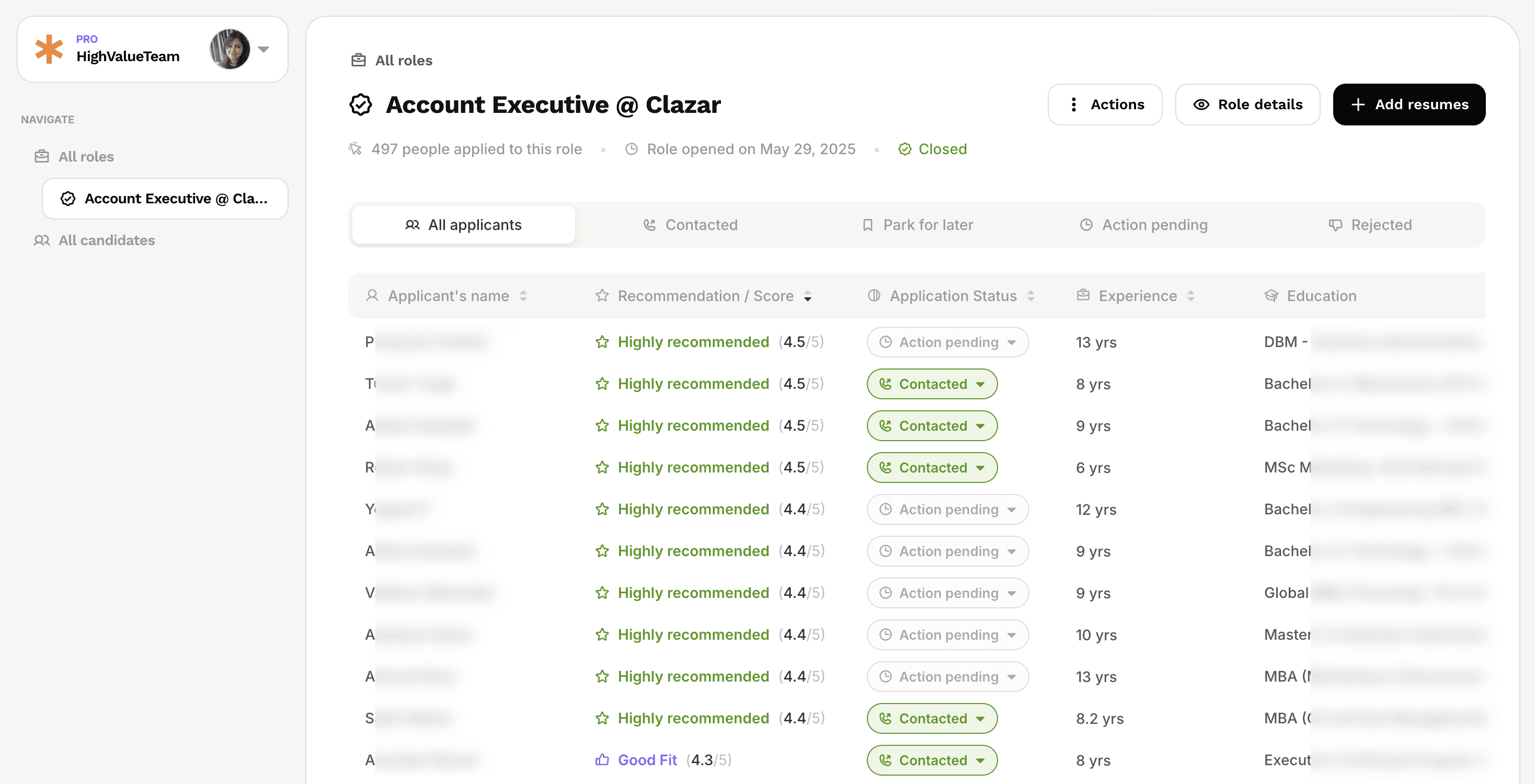The height and width of the screenshot is (784, 1535).
Task: Click the cursor icon beside 497 people applied
Action: (355, 148)
